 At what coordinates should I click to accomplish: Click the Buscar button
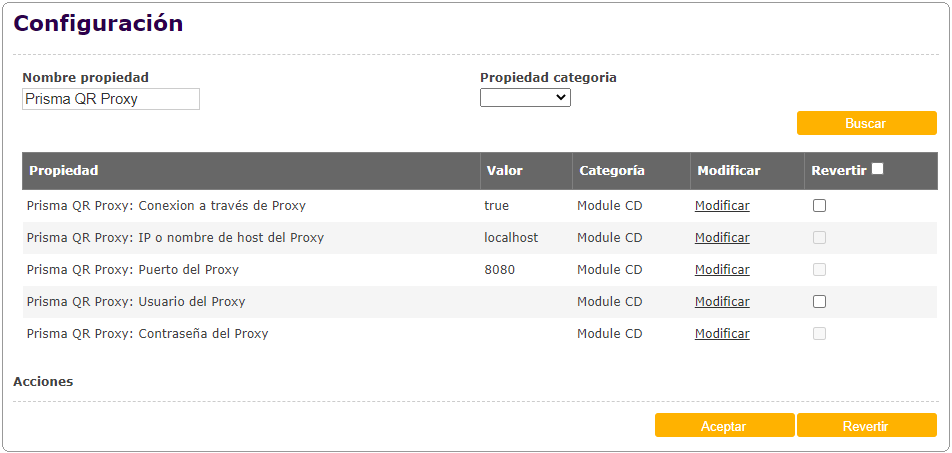pyautogui.click(x=866, y=123)
